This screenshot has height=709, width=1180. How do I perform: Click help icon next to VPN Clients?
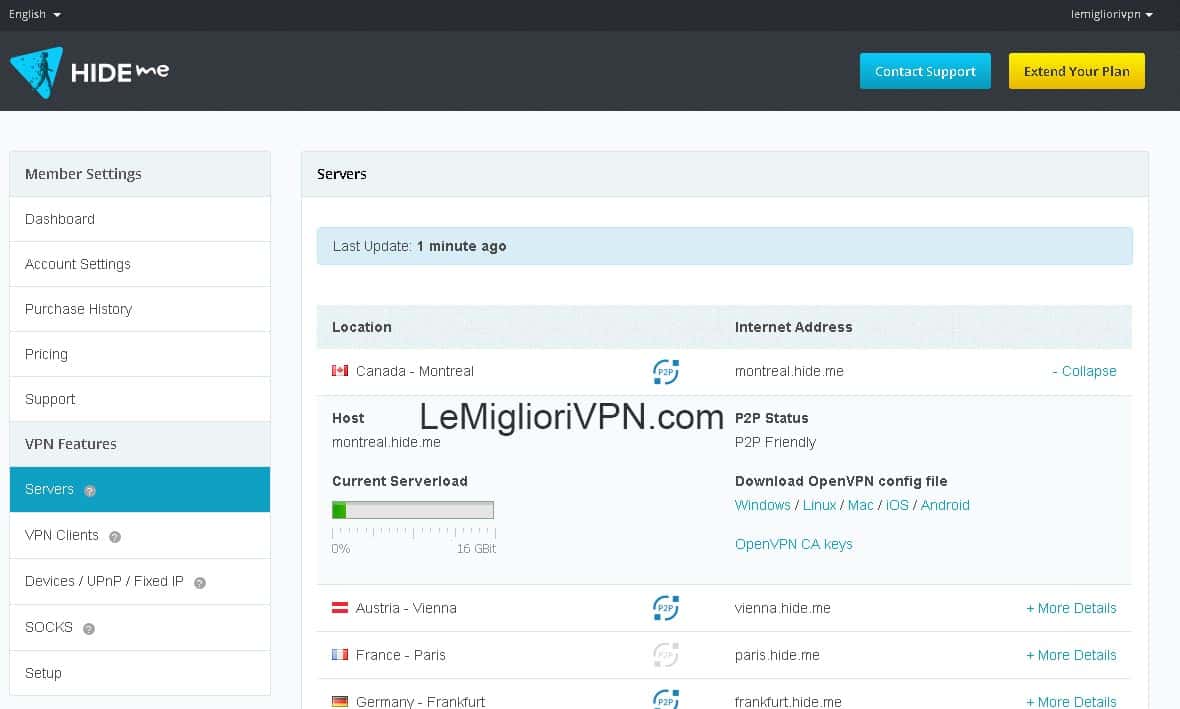114,537
